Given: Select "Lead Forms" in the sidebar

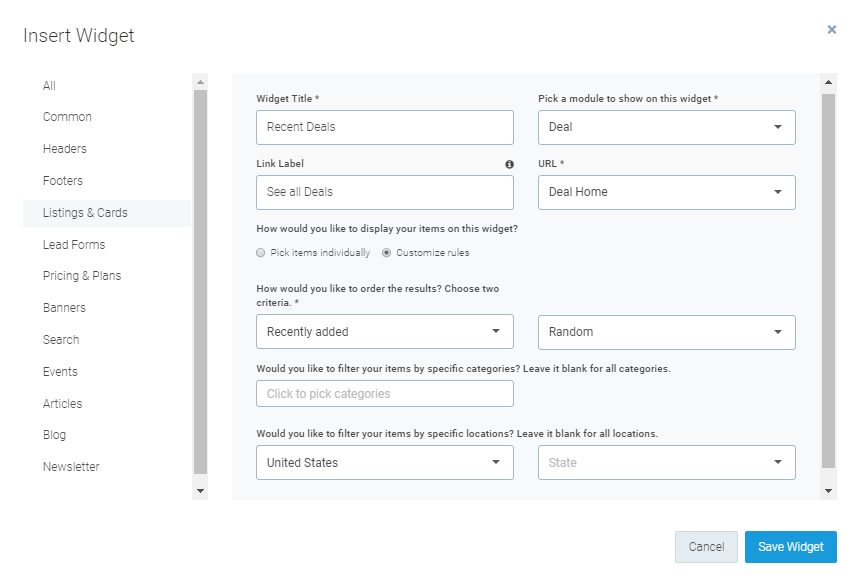Looking at the screenshot, I should point(73,244).
